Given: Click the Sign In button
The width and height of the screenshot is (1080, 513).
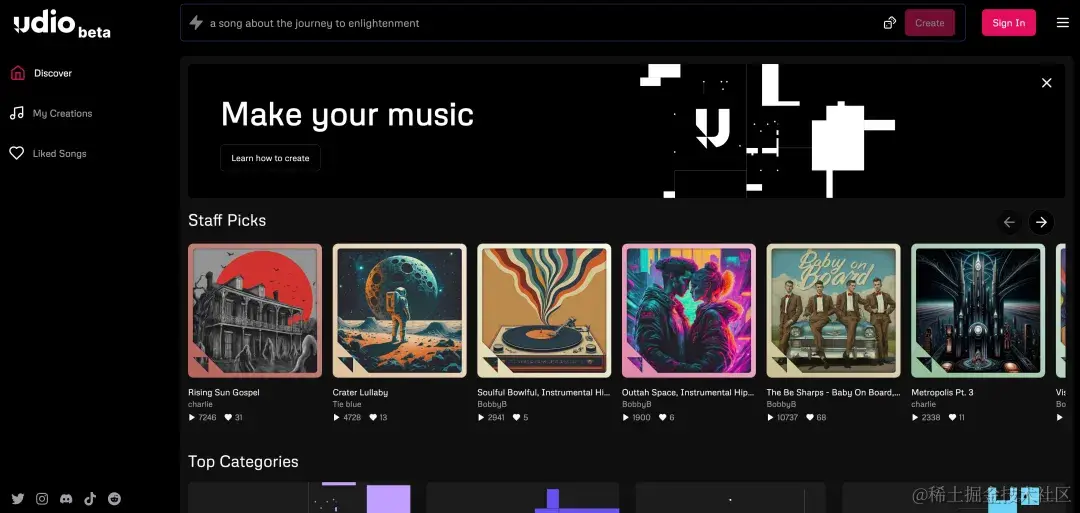Looking at the screenshot, I should pos(1008,23).
